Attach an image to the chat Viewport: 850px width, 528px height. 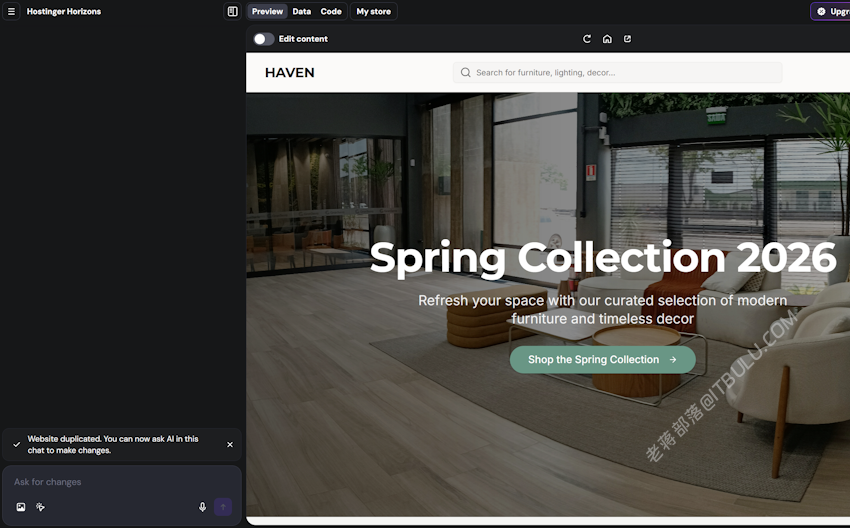click(x=21, y=507)
